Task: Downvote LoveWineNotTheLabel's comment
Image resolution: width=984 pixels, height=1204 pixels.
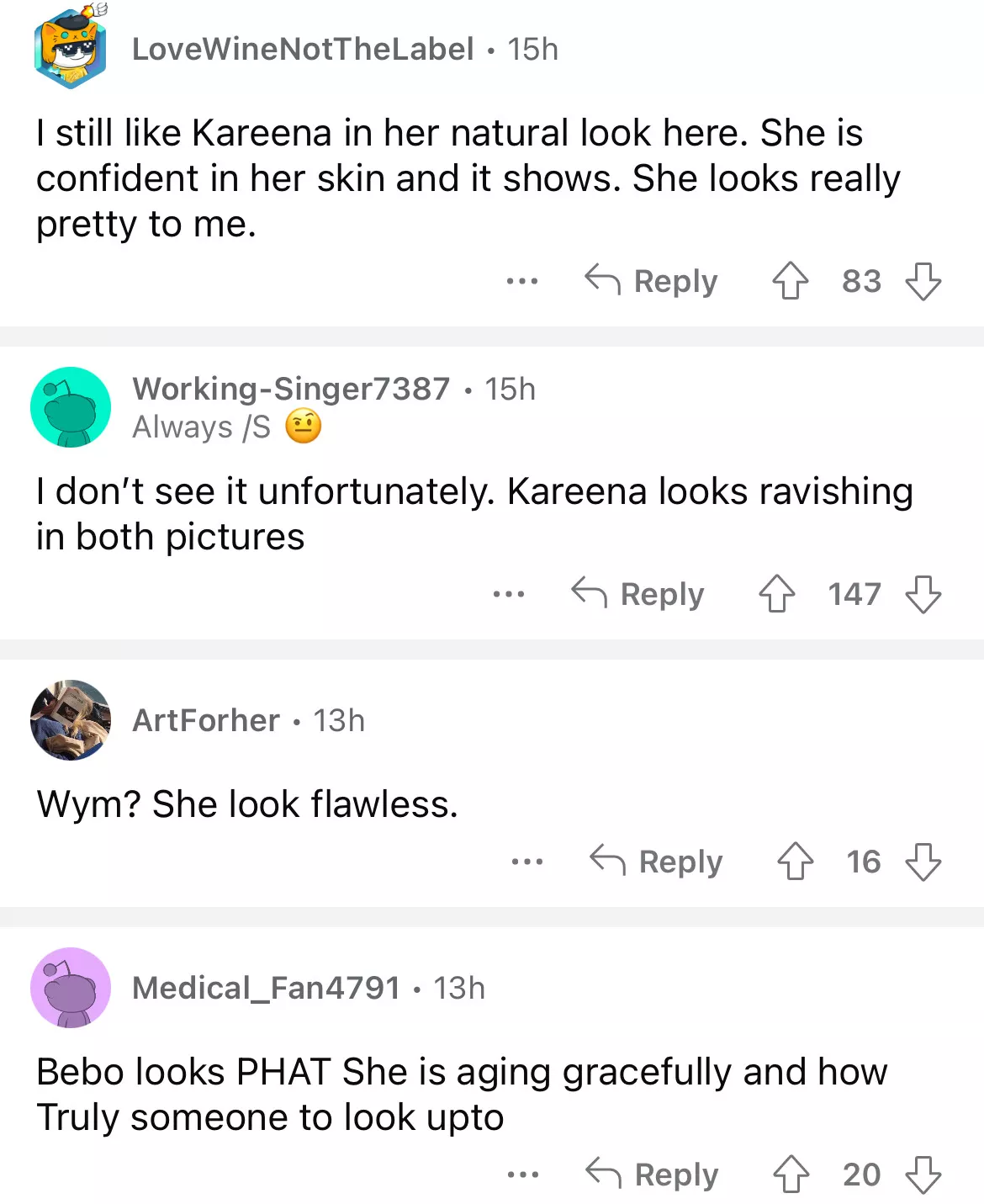Action: click(923, 281)
